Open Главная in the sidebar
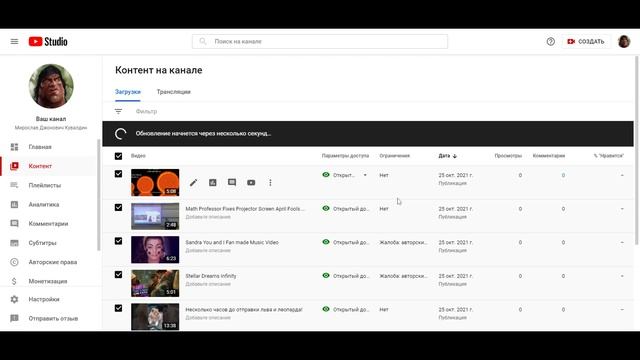Image resolution: width=640 pixels, height=360 pixels. 40,147
